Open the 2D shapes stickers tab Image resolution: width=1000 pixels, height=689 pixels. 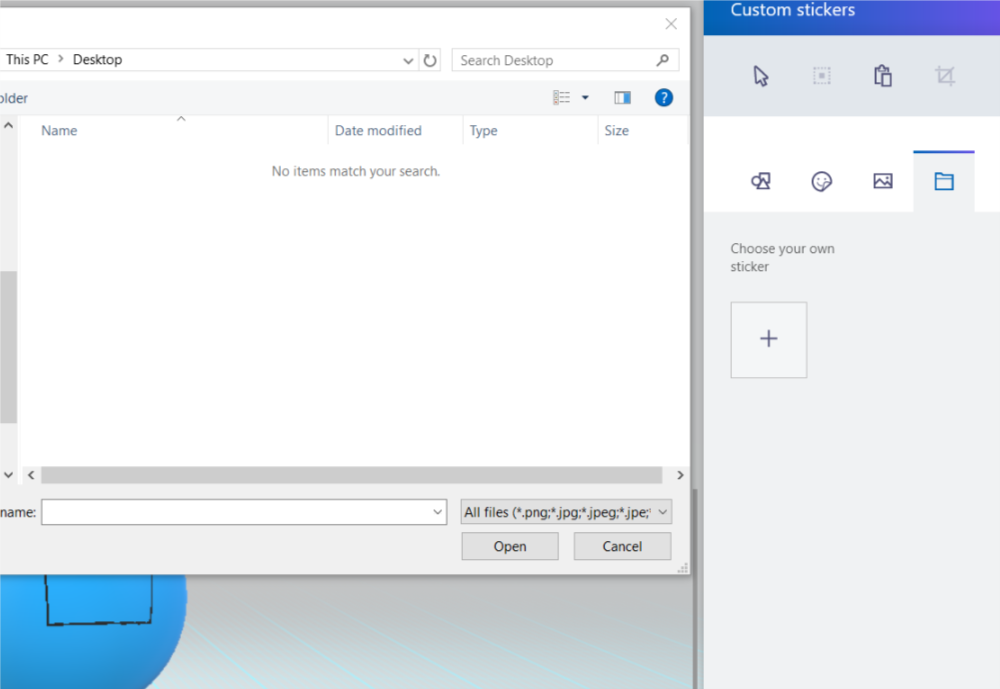click(x=761, y=181)
